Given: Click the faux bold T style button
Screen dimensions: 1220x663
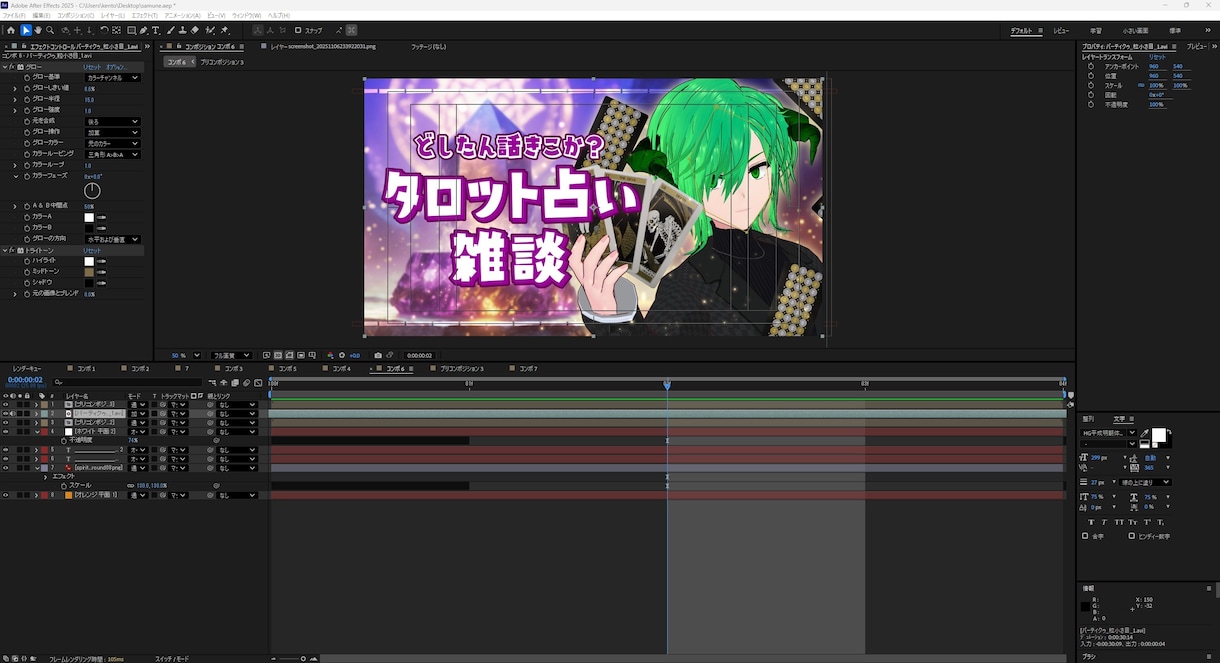Looking at the screenshot, I should (x=1091, y=522).
